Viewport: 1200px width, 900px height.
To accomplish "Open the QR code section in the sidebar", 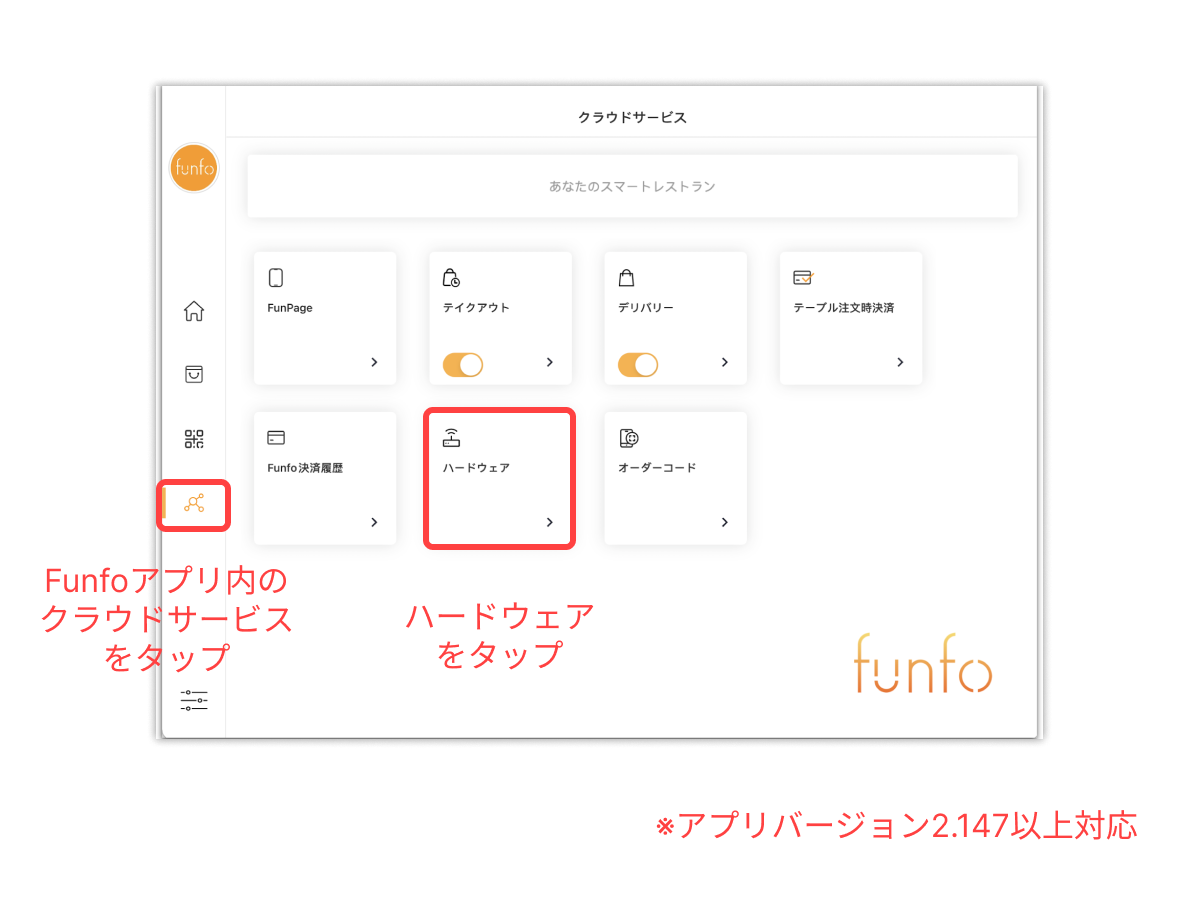I will 193,438.
